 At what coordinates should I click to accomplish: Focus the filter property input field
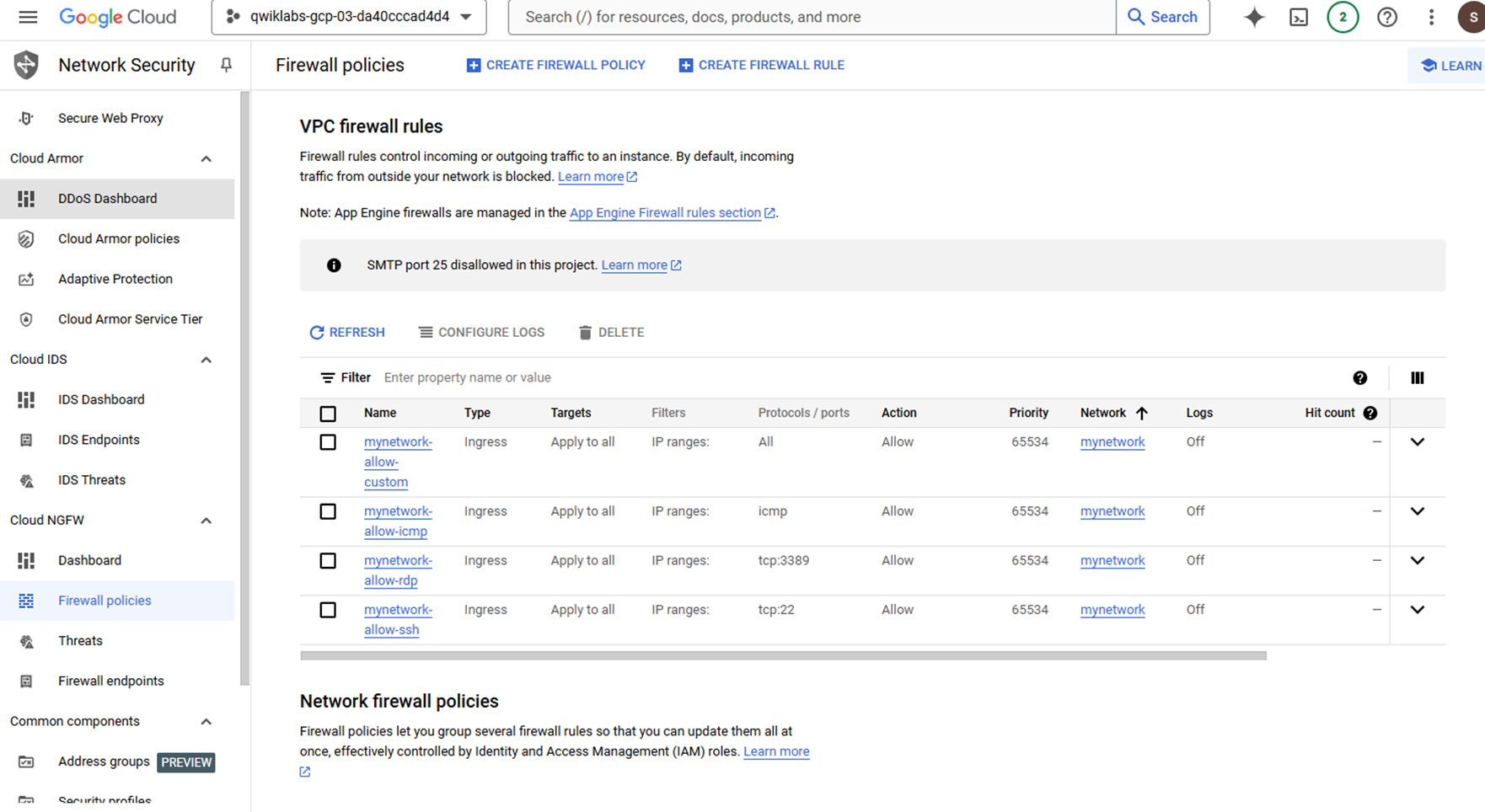click(860, 378)
